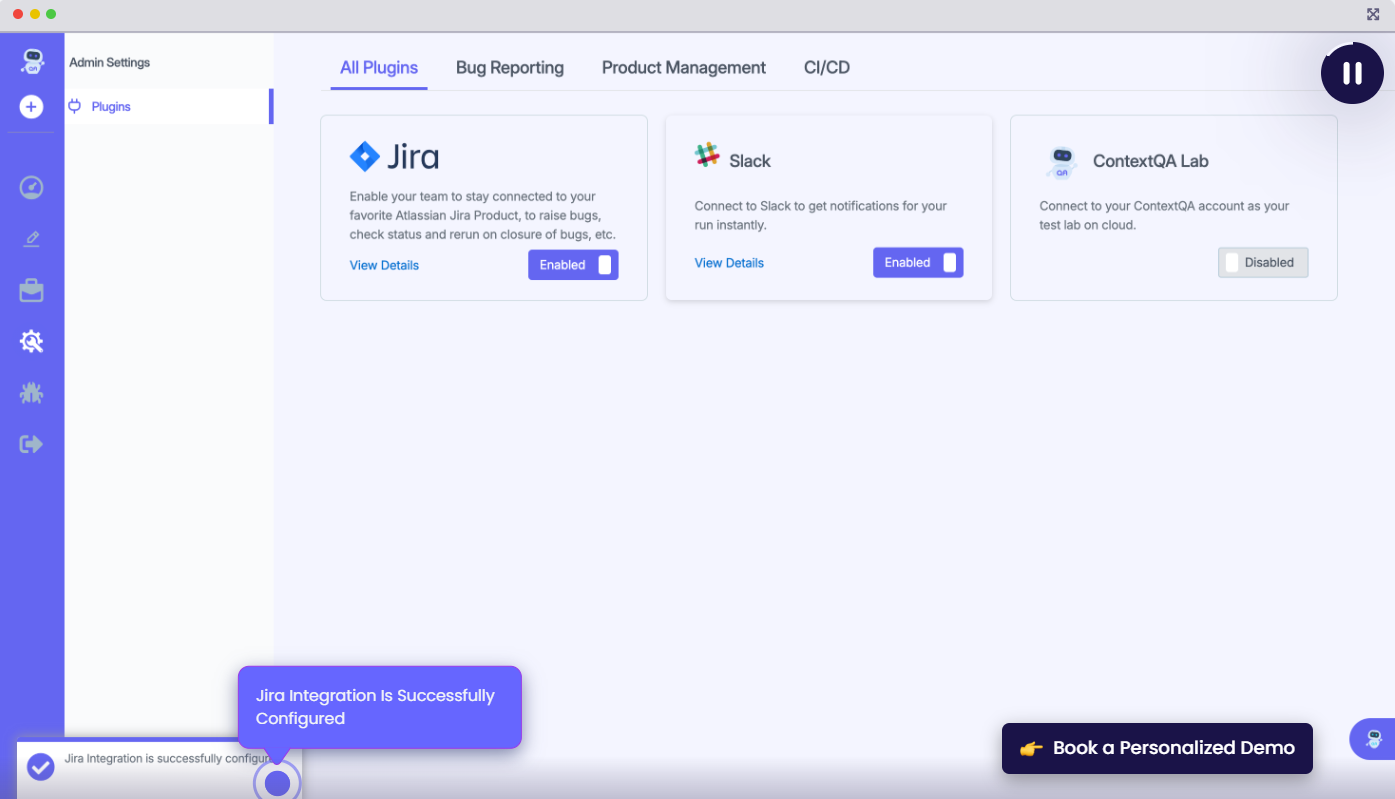Click the plus create icon in sidebar

tap(32, 107)
